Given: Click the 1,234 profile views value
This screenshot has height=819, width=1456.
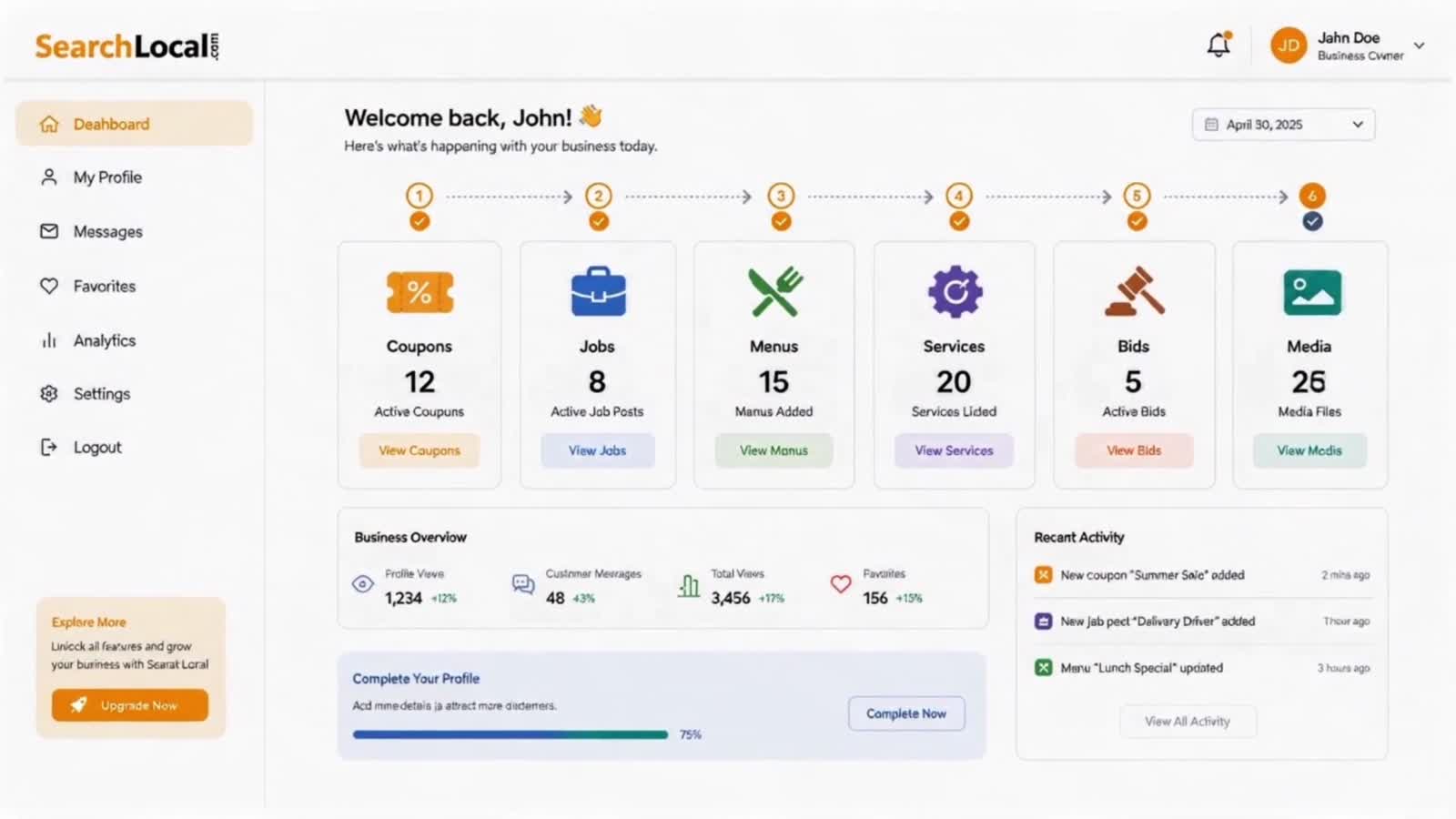Looking at the screenshot, I should (403, 598).
